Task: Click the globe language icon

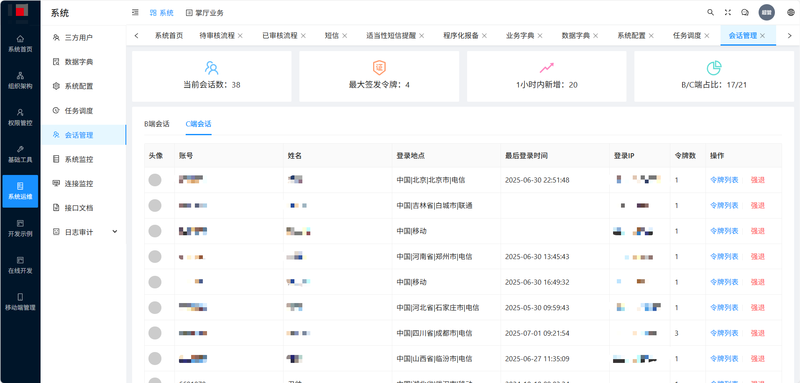Action: pyautogui.click(x=790, y=13)
